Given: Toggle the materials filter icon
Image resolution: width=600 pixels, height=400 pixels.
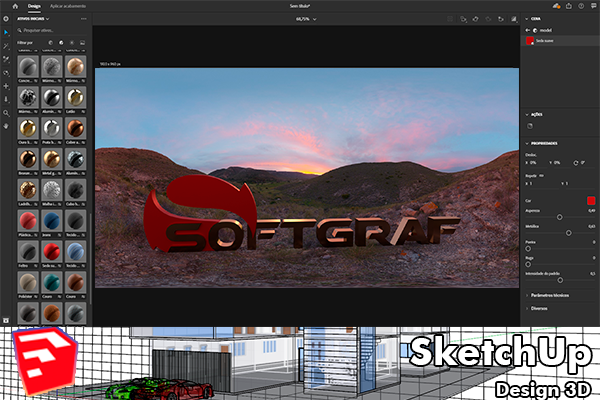Looking at the screenshot, I should coord(61,42).
